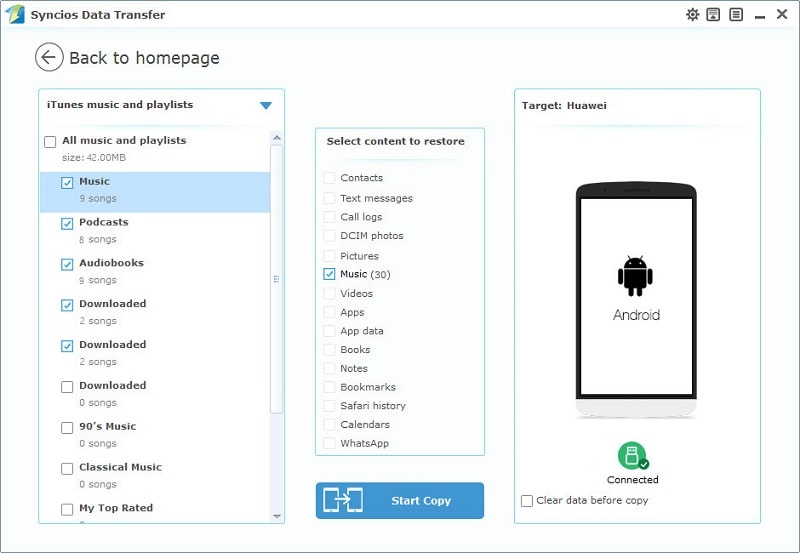Click the Syncios app logo
800x553 pixels.
pos(14,14)
